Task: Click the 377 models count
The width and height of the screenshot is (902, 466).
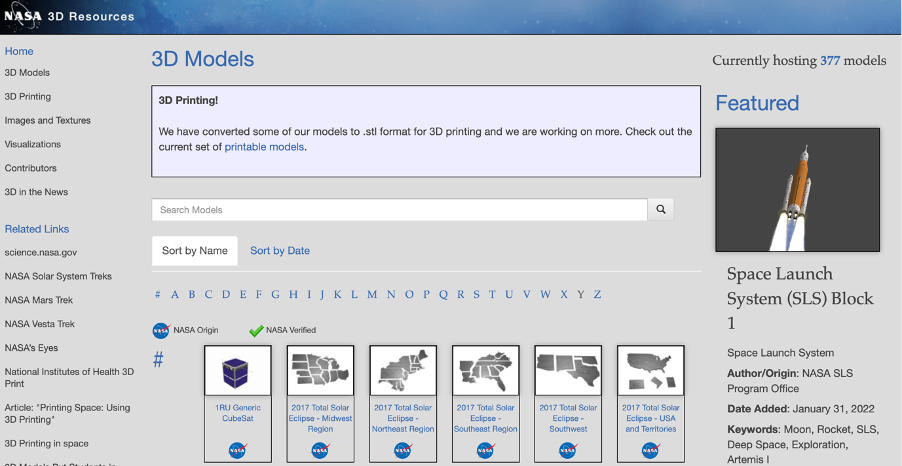Action: pyautogui.click(x=830, y=60)
